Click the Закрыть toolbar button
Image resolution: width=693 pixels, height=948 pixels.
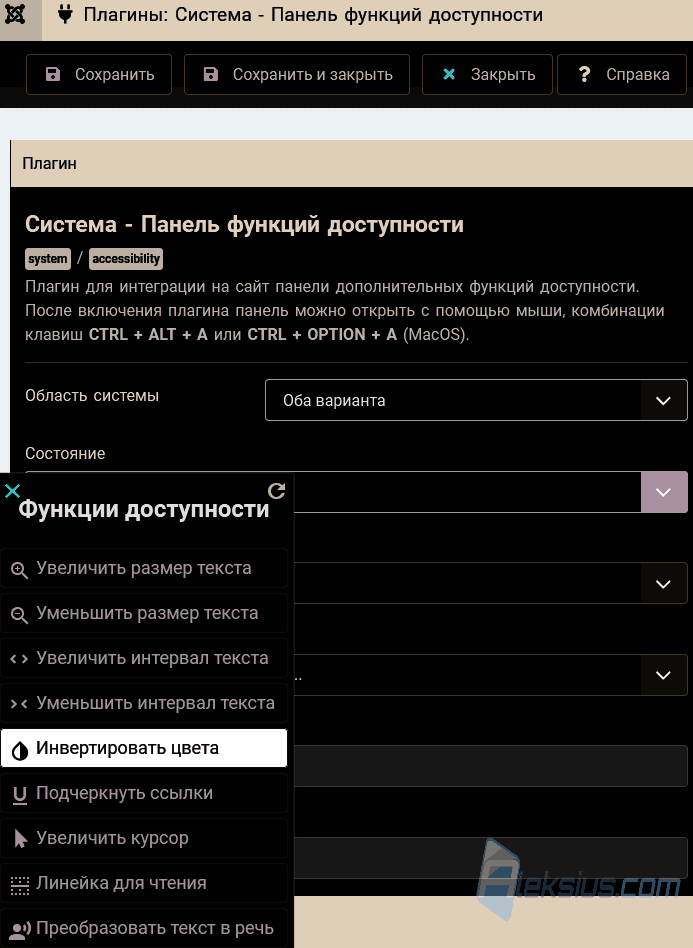pos(487,74)
